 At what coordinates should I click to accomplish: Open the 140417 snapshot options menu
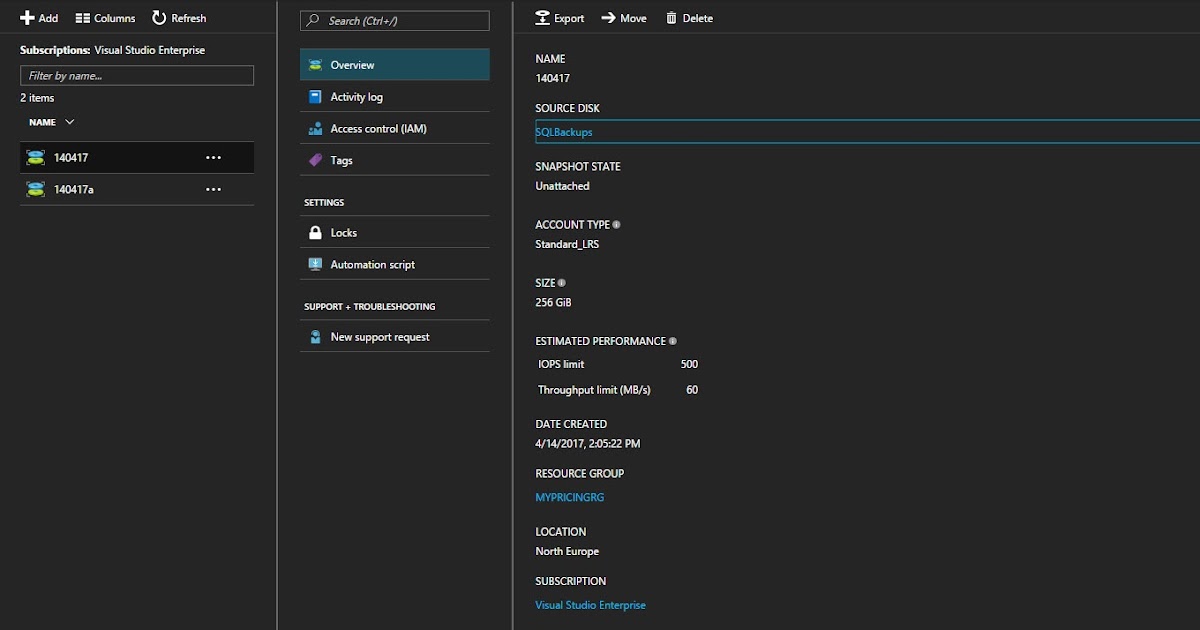[213, 157]
